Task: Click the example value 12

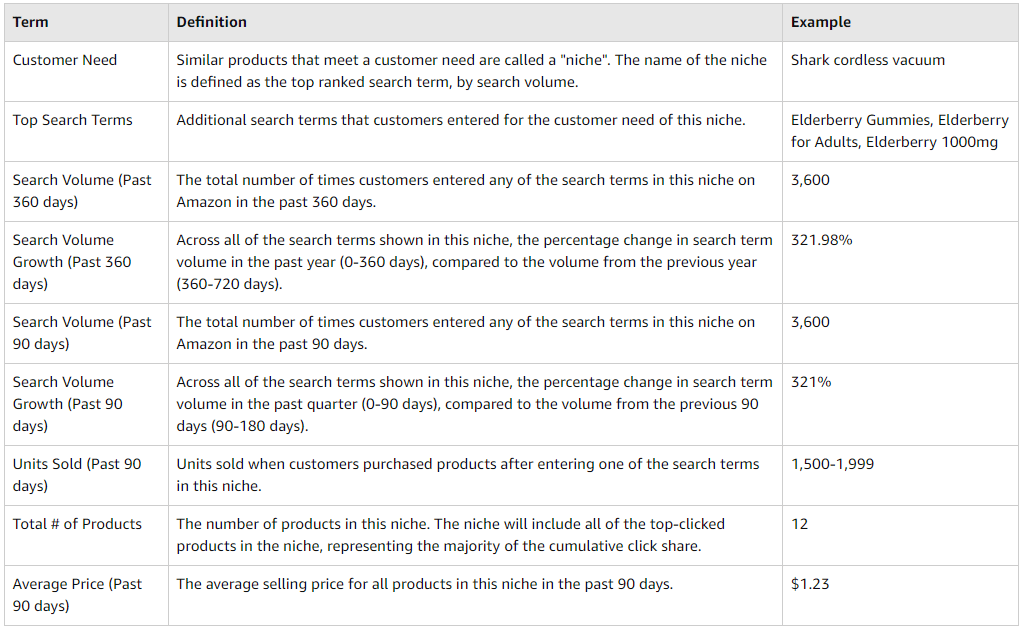Action: point(799,524)
